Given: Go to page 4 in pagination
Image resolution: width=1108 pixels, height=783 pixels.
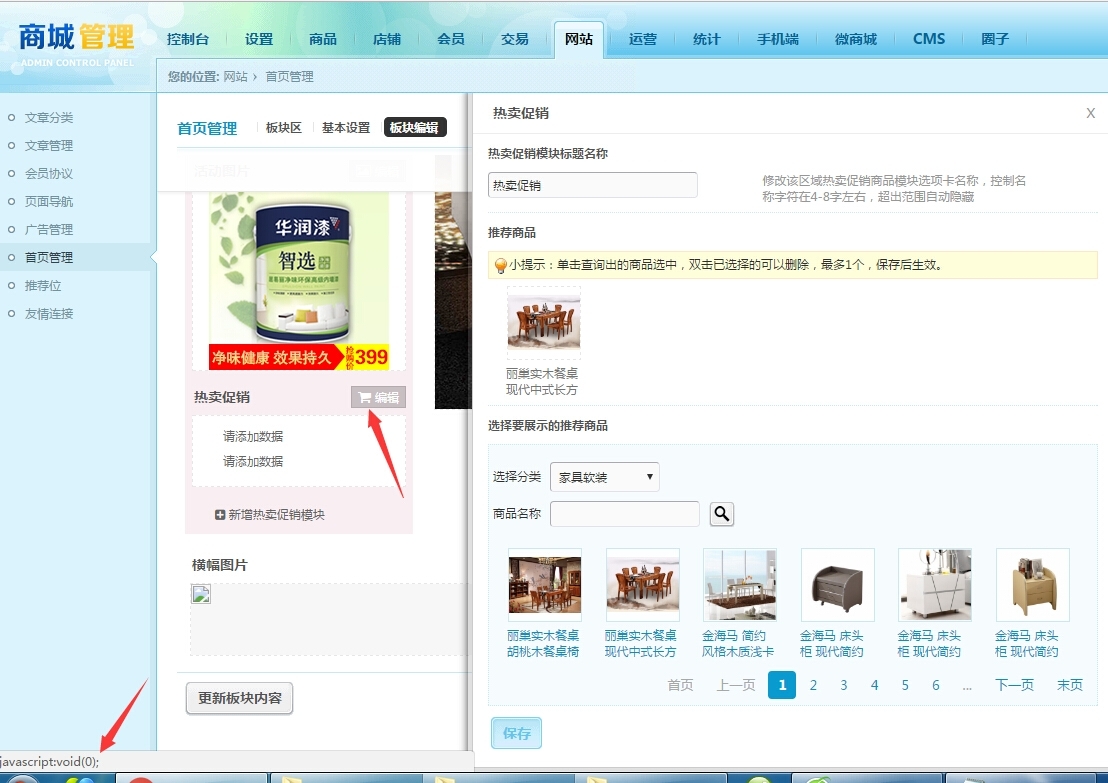Looking at the screenshot, I should (875, 685).
